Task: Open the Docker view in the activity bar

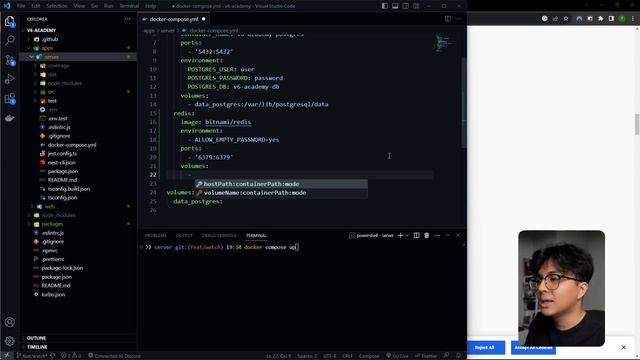Action: tap(10, 118)
